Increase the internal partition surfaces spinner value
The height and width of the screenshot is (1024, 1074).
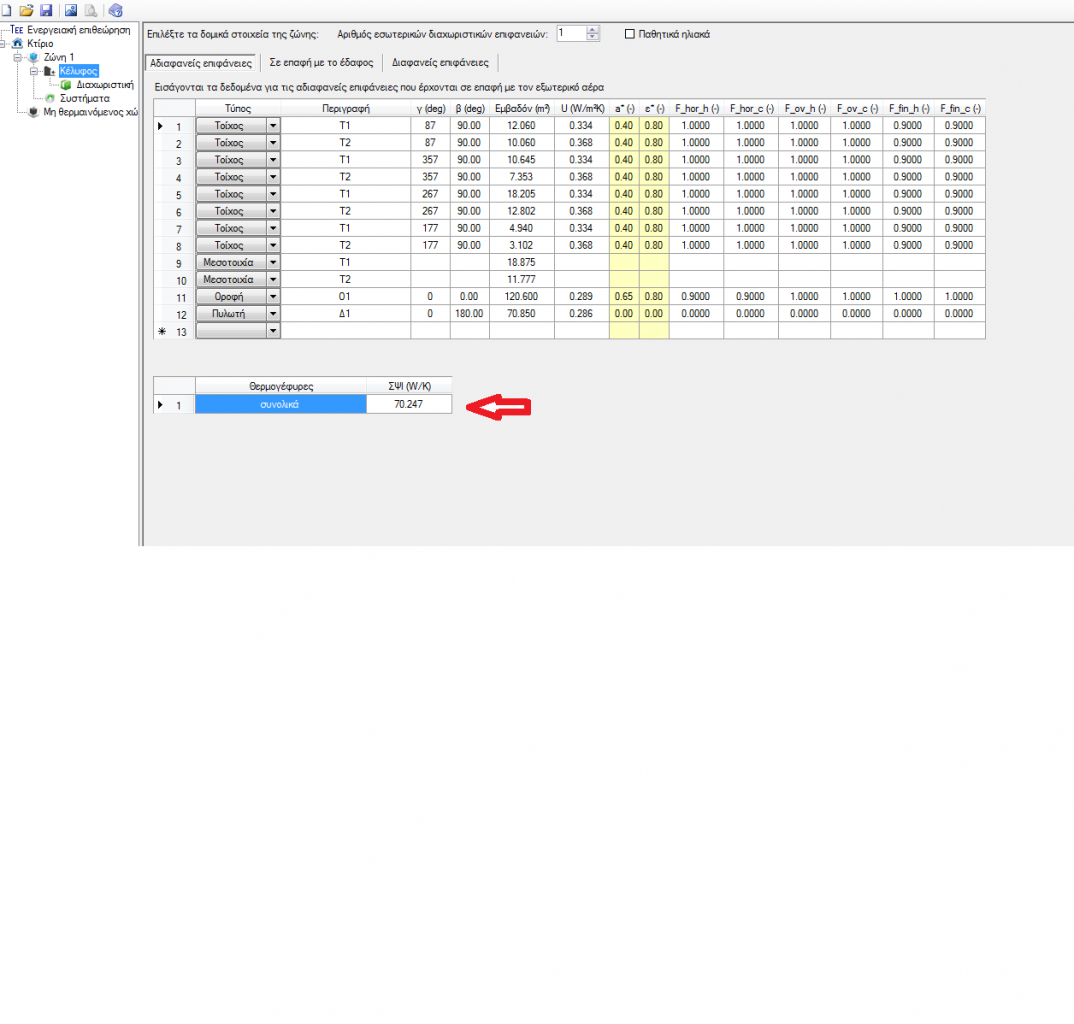point(593,30)
